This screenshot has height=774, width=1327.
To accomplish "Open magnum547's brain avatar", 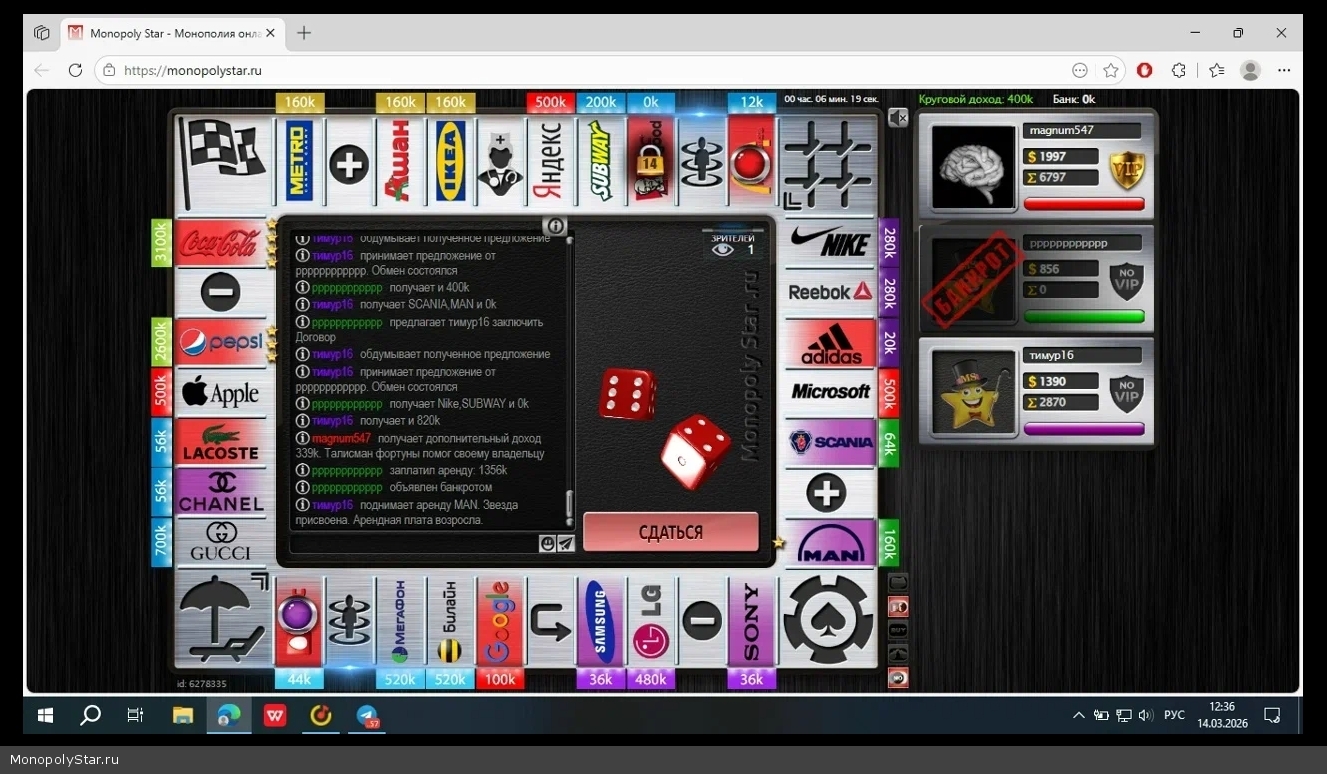I will (x=973, y=166).
